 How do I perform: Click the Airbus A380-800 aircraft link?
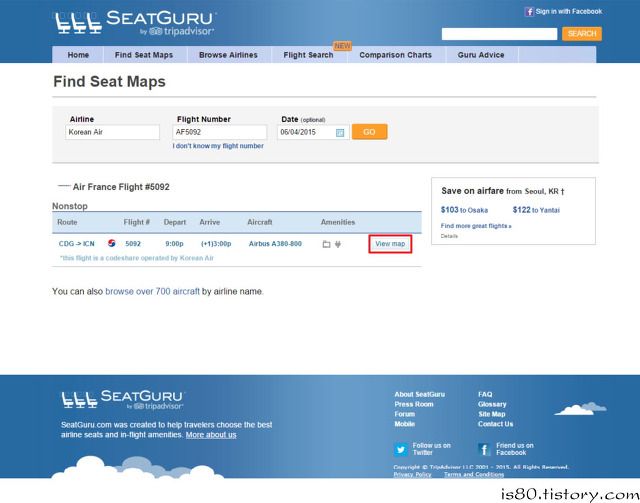coord(275,244)
